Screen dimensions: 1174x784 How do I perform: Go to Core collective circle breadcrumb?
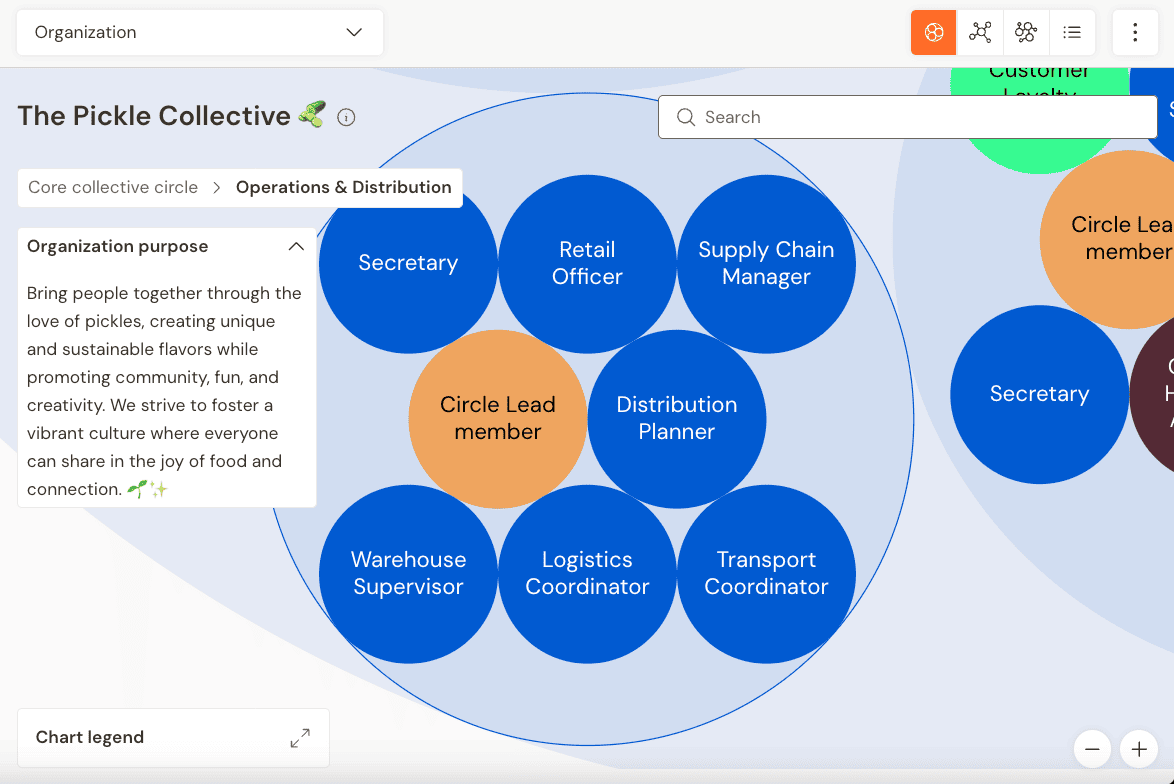pos(113,187)
